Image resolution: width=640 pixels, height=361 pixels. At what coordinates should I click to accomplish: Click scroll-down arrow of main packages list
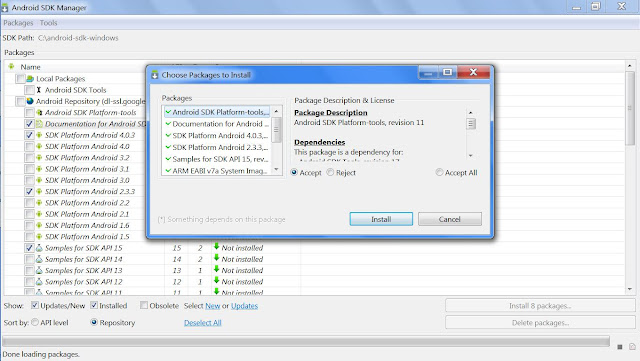(x=630, y=289)
